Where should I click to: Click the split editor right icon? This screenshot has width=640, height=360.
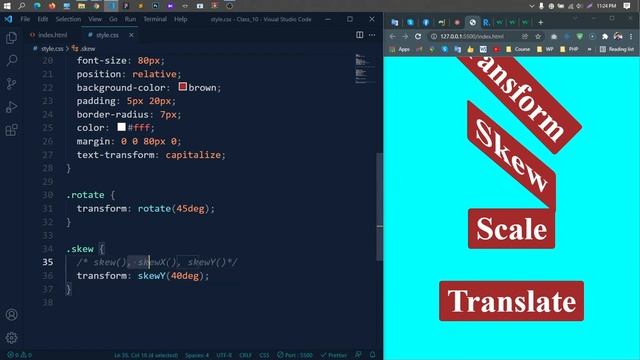[x=360, y=35]
